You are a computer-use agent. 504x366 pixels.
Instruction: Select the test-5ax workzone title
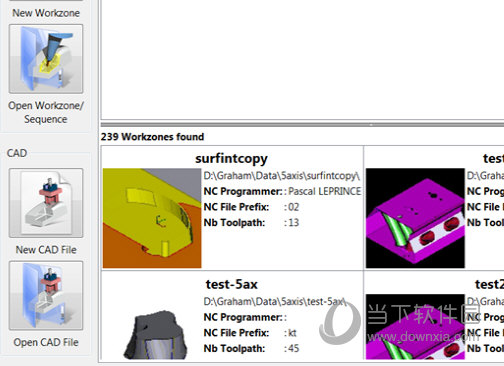(x=231, y=284)
